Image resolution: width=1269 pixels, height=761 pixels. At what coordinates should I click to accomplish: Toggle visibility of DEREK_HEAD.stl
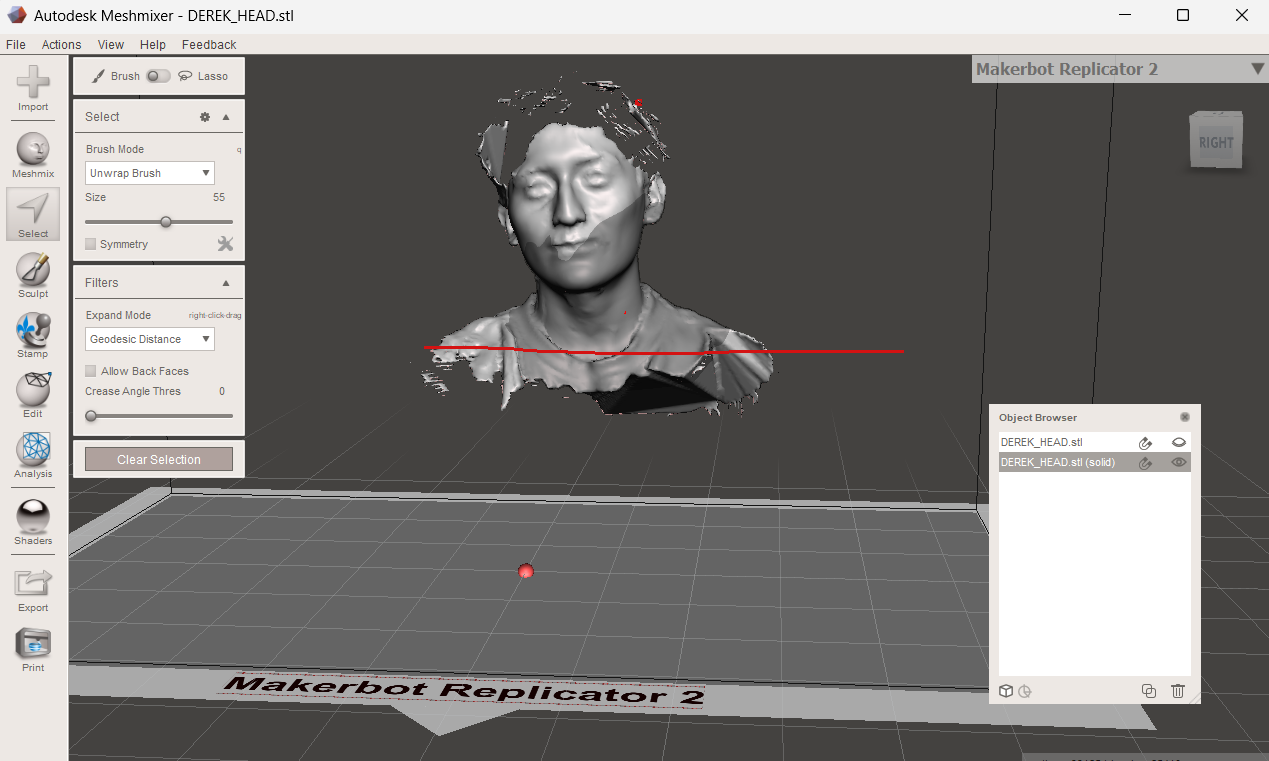[x=1179, y=442]
